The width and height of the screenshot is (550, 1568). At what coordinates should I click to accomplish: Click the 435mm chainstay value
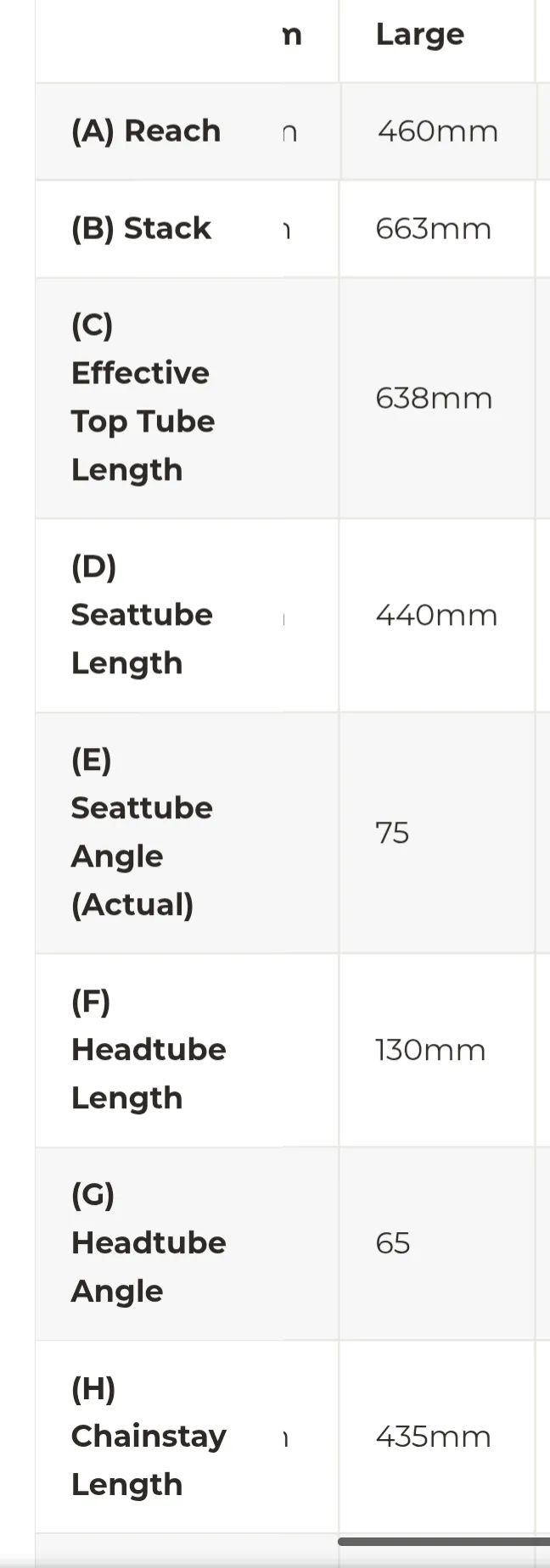[433, 1437]
